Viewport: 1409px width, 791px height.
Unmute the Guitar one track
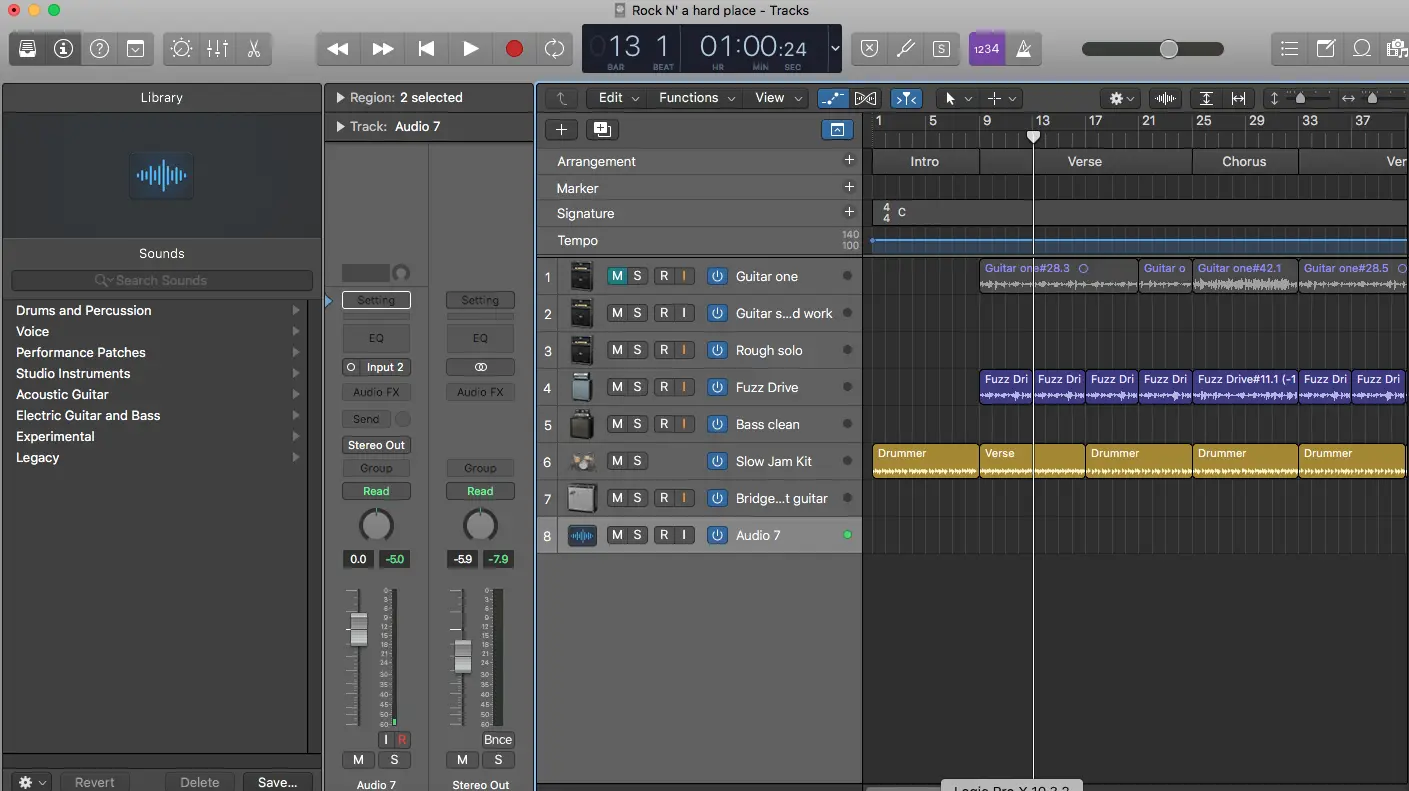coord(617,276)
